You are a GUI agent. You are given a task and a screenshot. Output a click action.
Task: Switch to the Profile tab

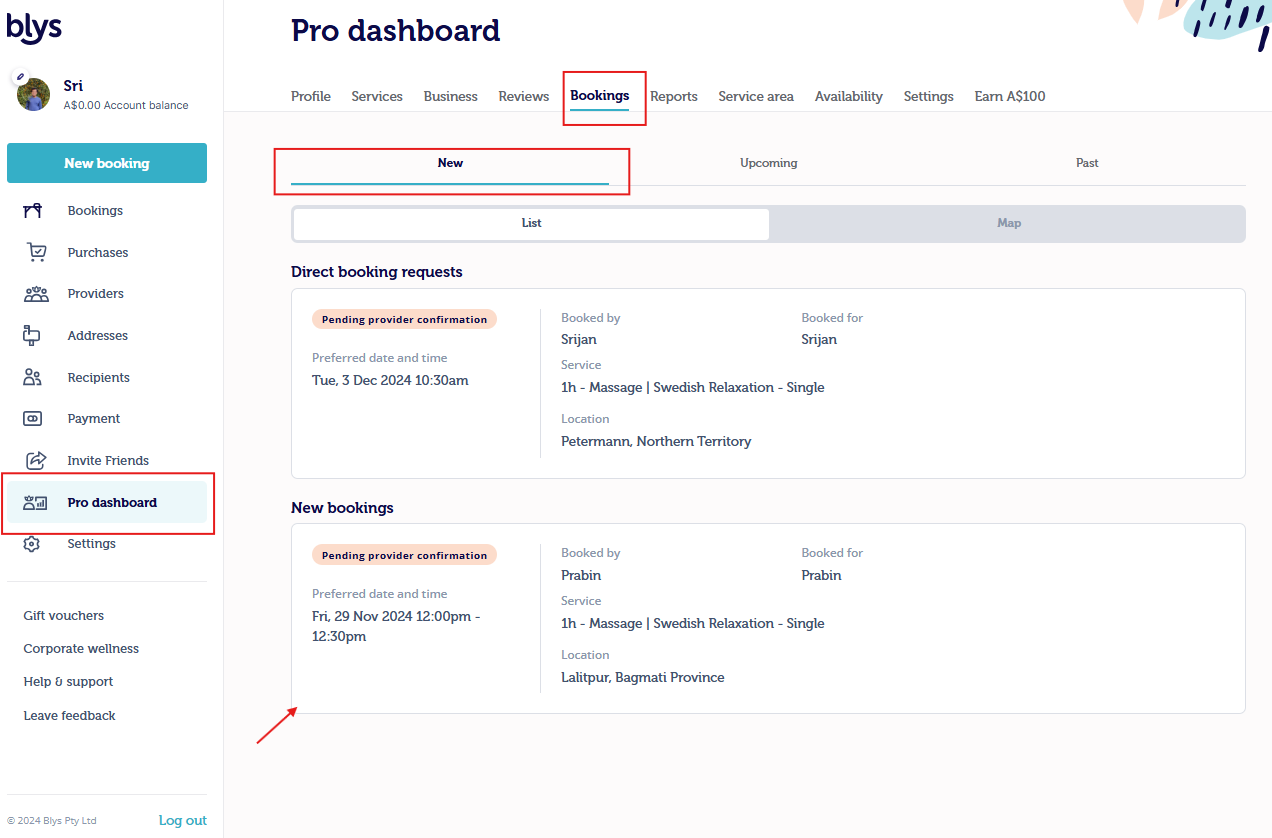311,97
